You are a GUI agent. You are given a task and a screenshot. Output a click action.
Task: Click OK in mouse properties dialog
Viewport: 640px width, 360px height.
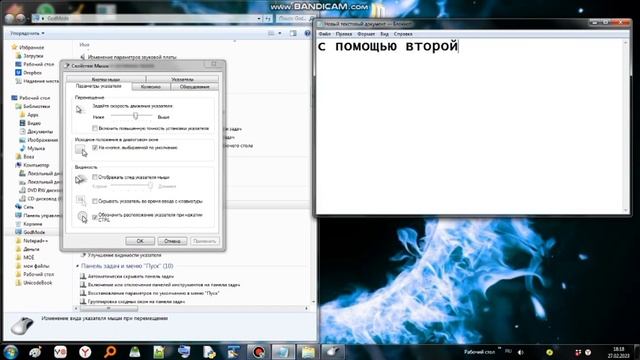tap(140, 241)
